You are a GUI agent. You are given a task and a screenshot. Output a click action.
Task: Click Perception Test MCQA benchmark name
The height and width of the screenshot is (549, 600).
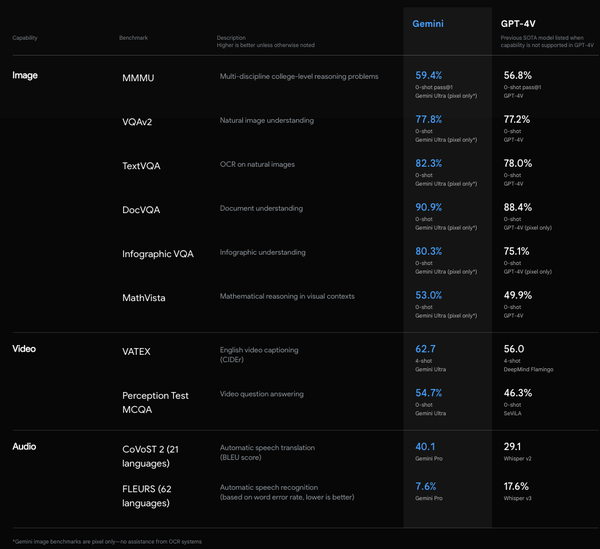[155, 402]
